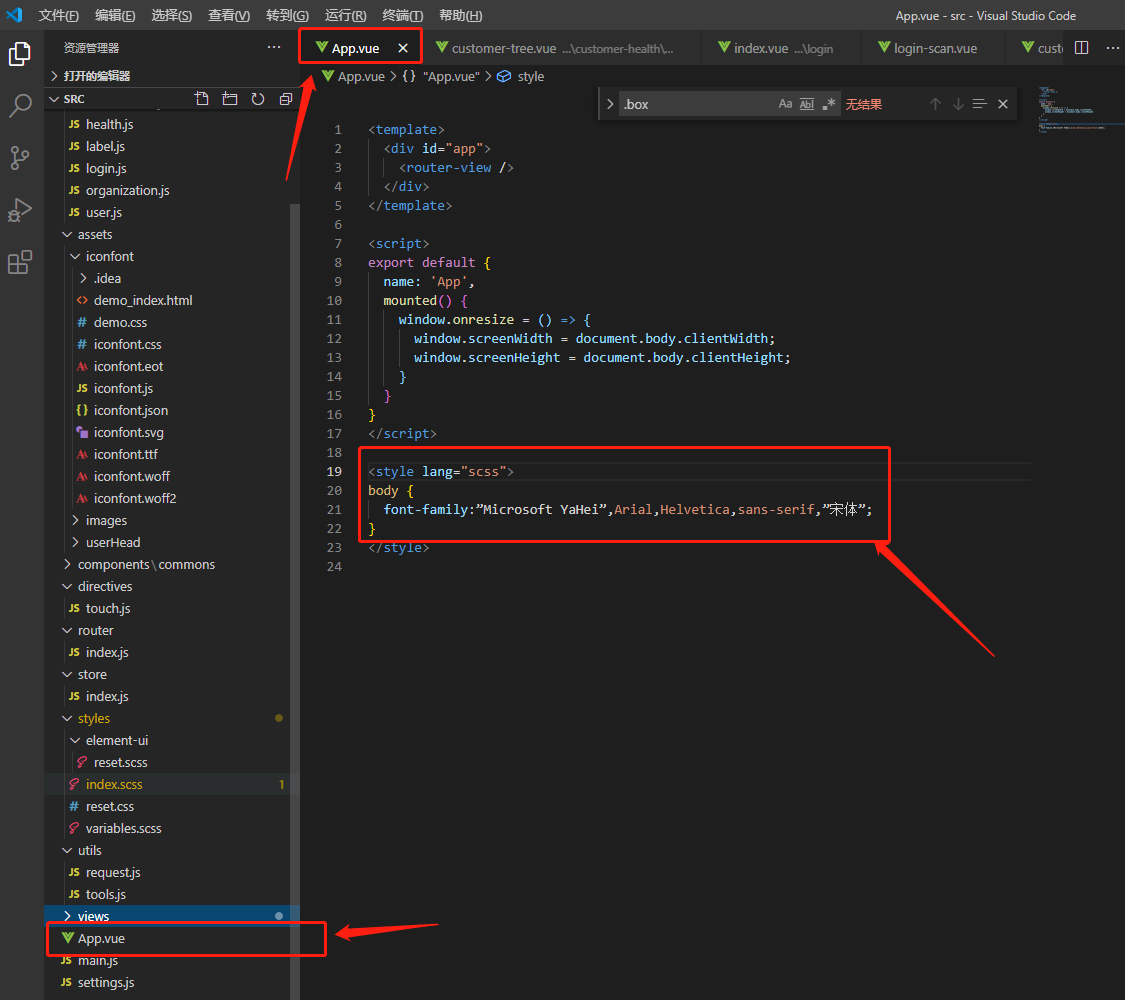Open the 编辑(E) menu
The image size is (1125, 1000).
[115, 15]
